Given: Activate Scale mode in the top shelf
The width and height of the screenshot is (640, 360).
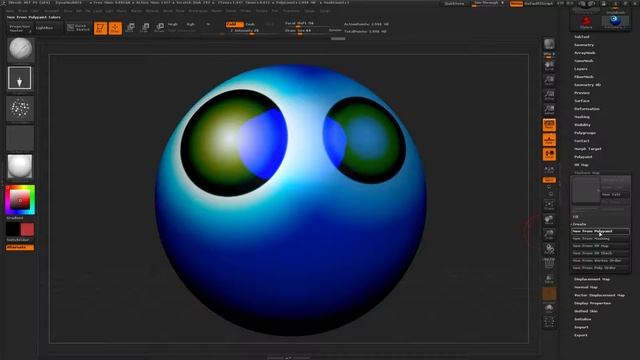Looking at the screenshot, I should pyautogui.click(x=145, y=28).
